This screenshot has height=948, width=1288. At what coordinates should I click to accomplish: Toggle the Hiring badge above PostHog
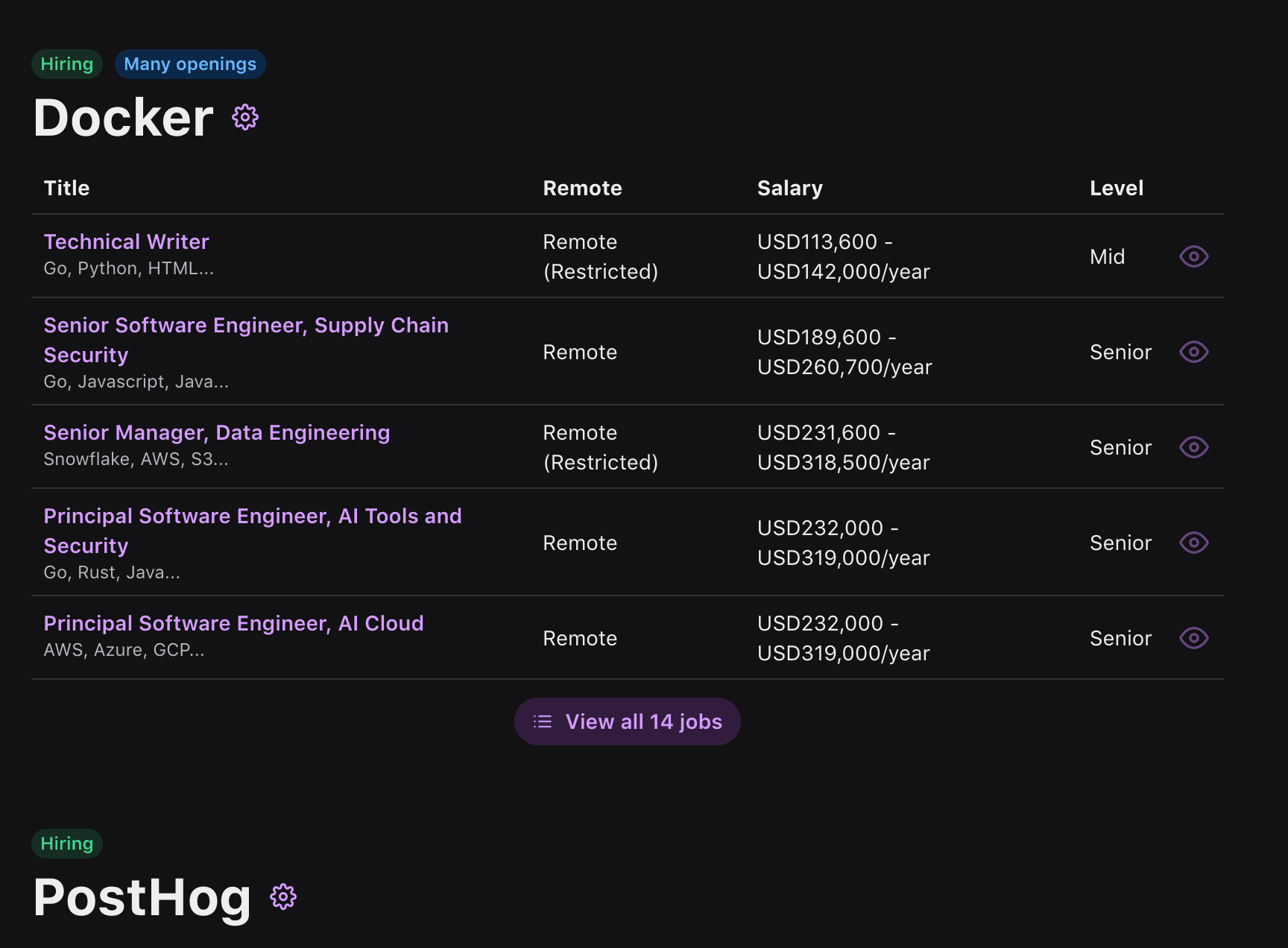click(66, 843)
